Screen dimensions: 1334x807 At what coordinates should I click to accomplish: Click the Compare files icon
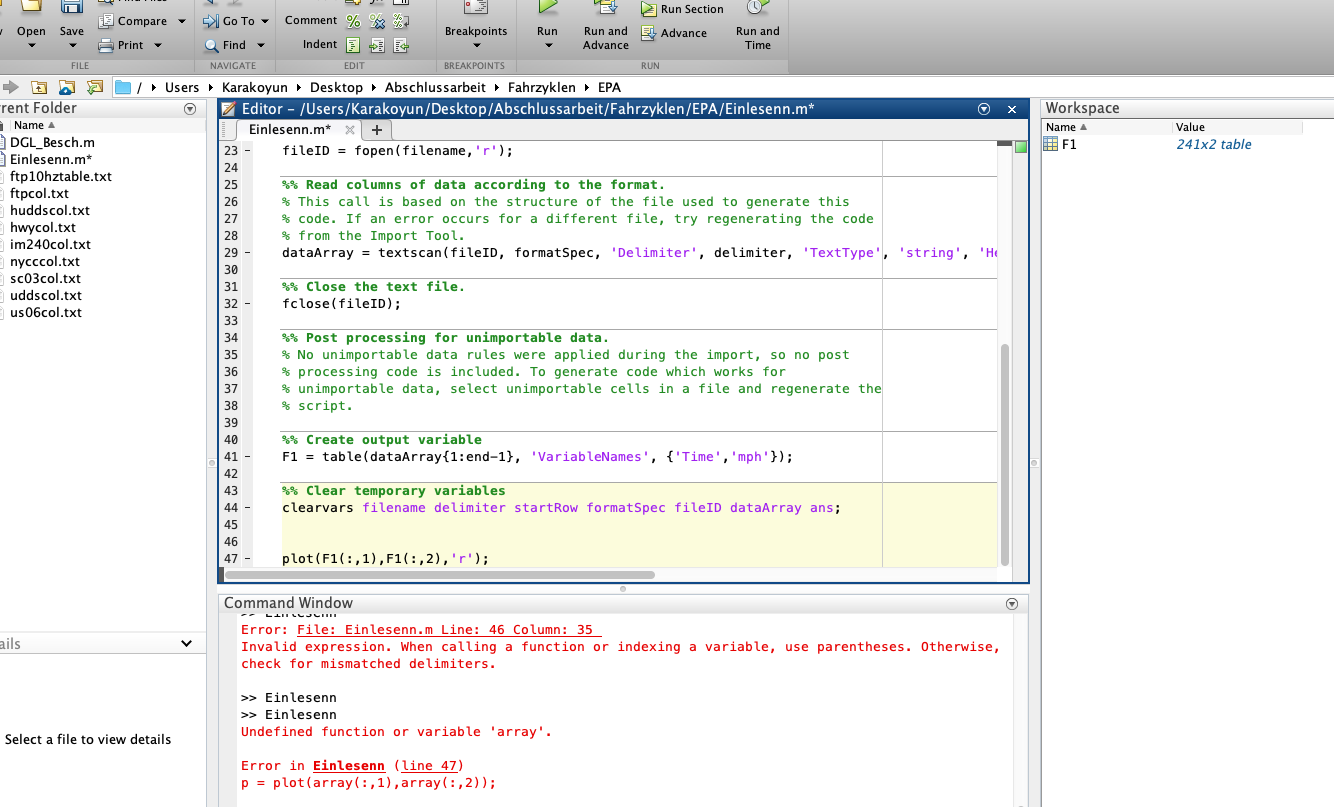click(x=107, y=21)
